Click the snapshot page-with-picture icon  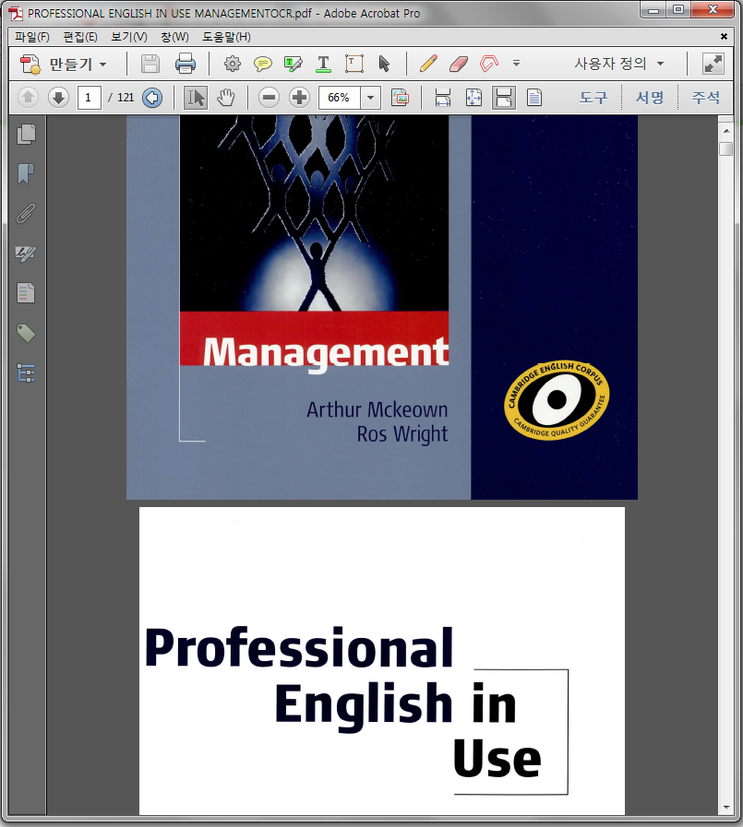click(400, 98)
